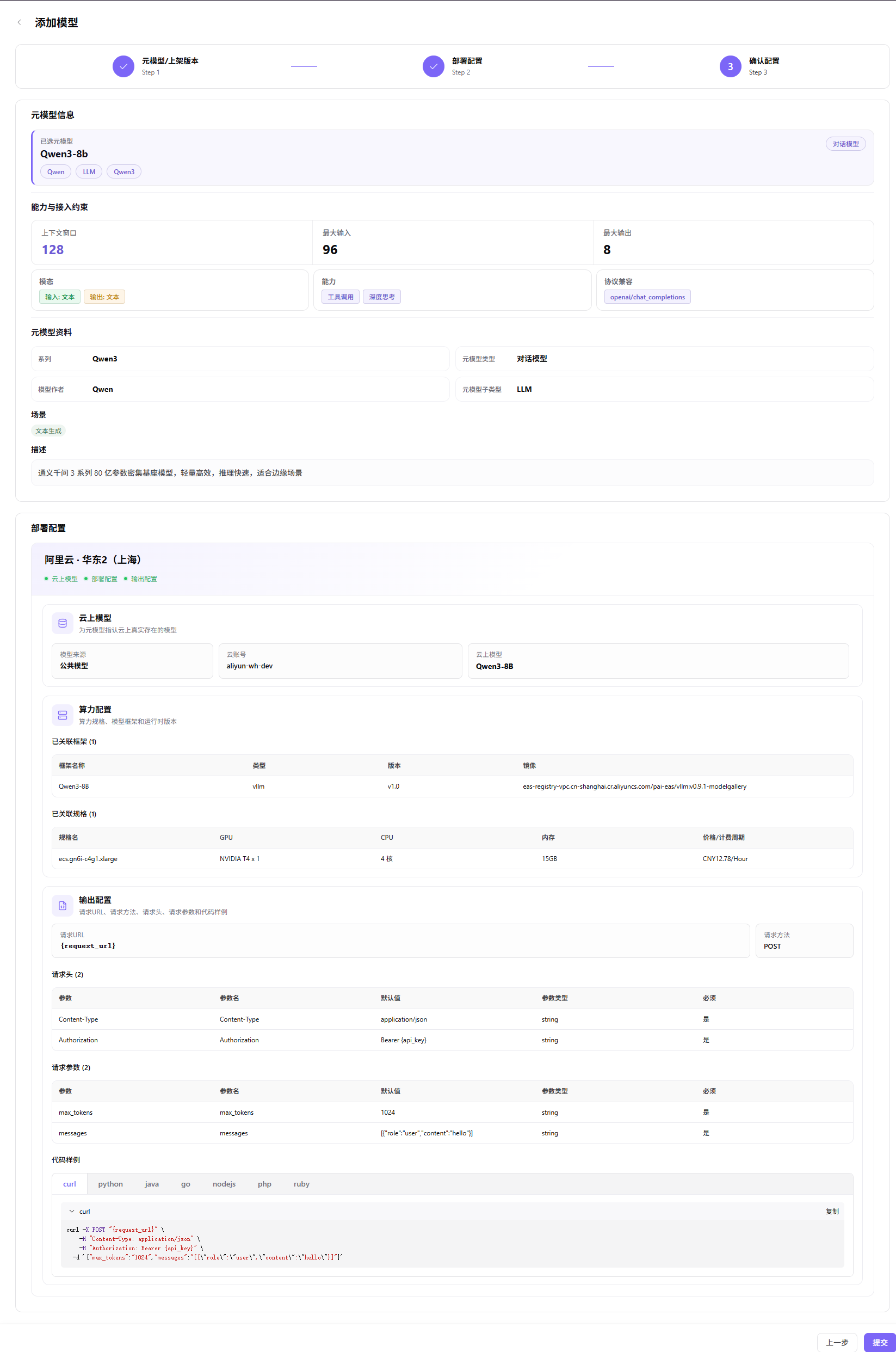This screenshot has height=1352, width=896.
Task: Click the selected model name Qwen3-8b
Action: pos(64,154)
